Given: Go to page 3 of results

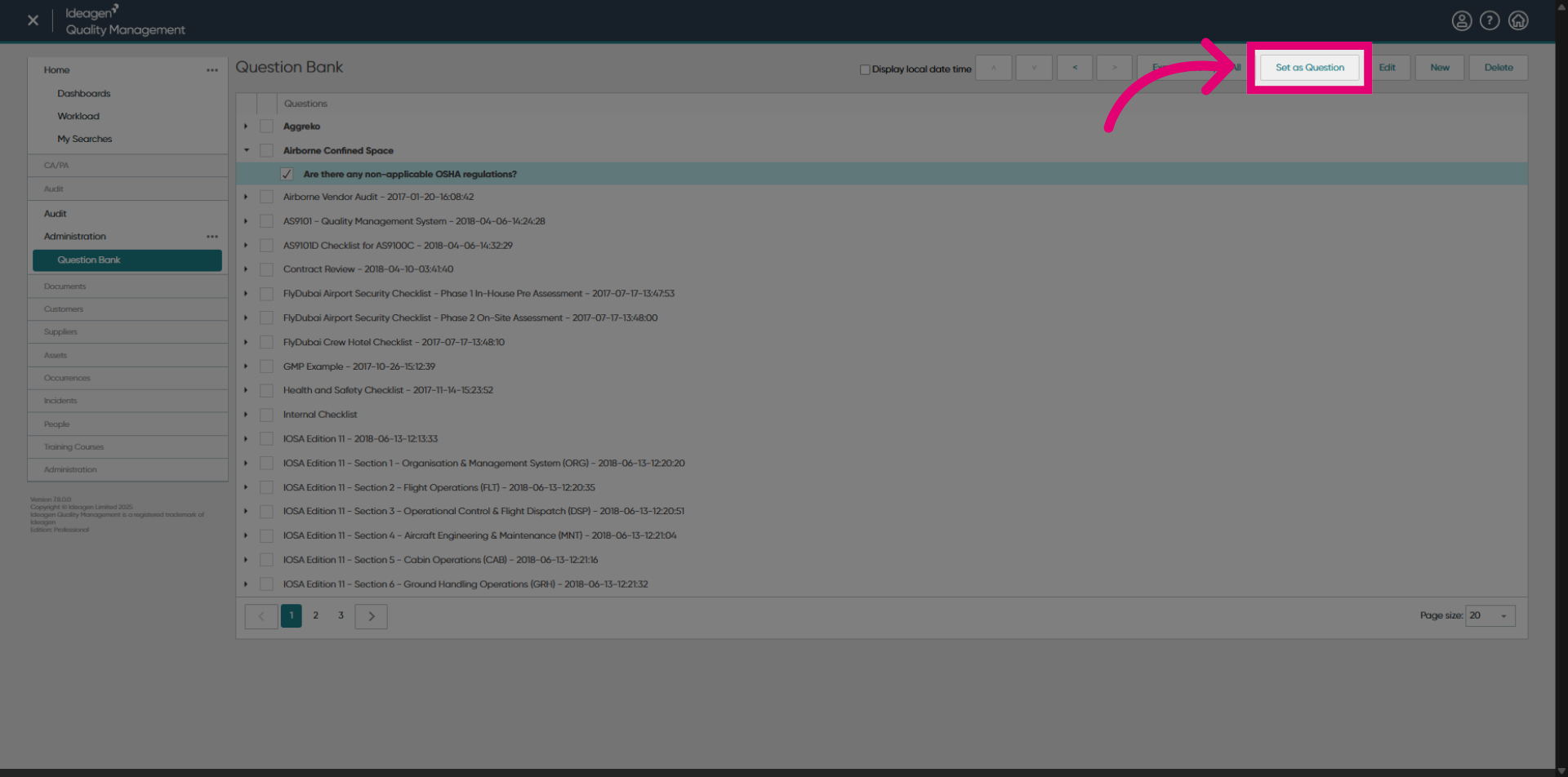Looking at the screenshot, I should pos(341,616).
